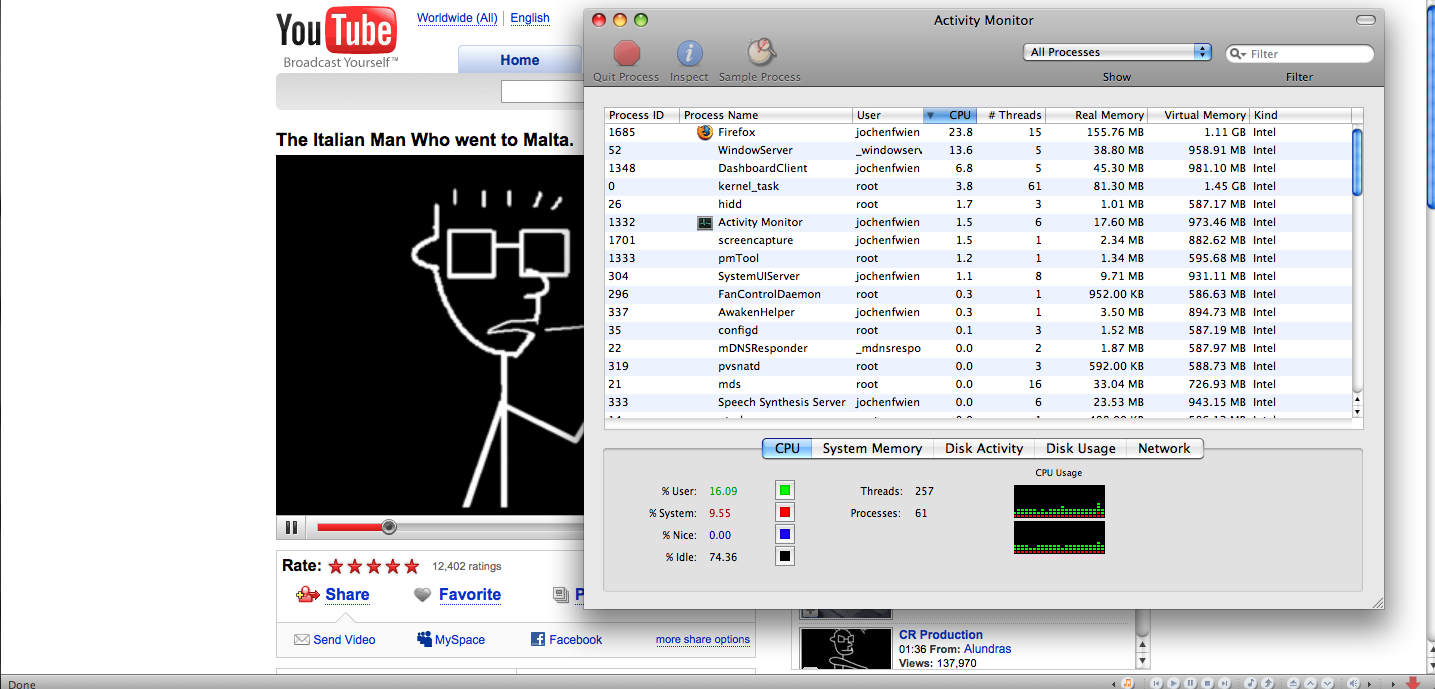Click the Share icon below the video

(x=307, y=595)
